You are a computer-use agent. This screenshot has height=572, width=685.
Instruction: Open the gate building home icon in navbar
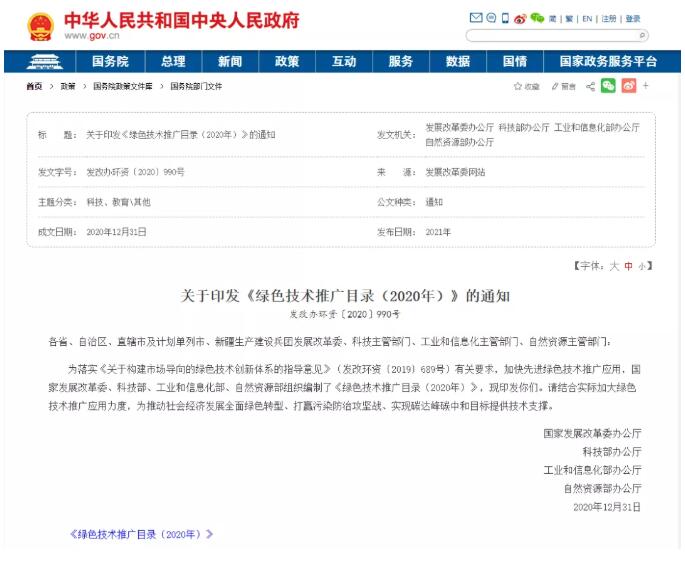click(44, 62)
